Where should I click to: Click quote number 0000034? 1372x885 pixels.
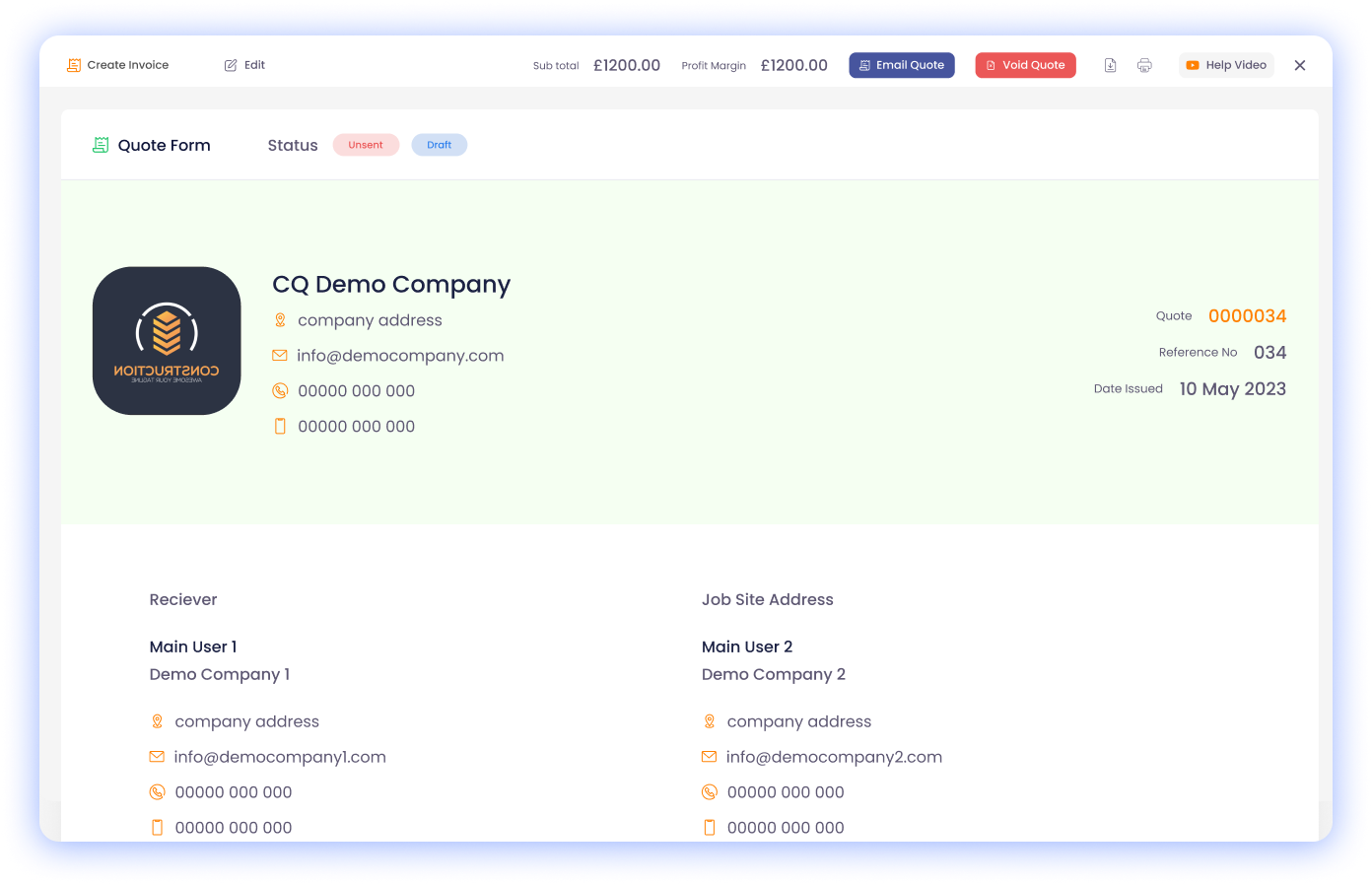[x=1248, y=316]
